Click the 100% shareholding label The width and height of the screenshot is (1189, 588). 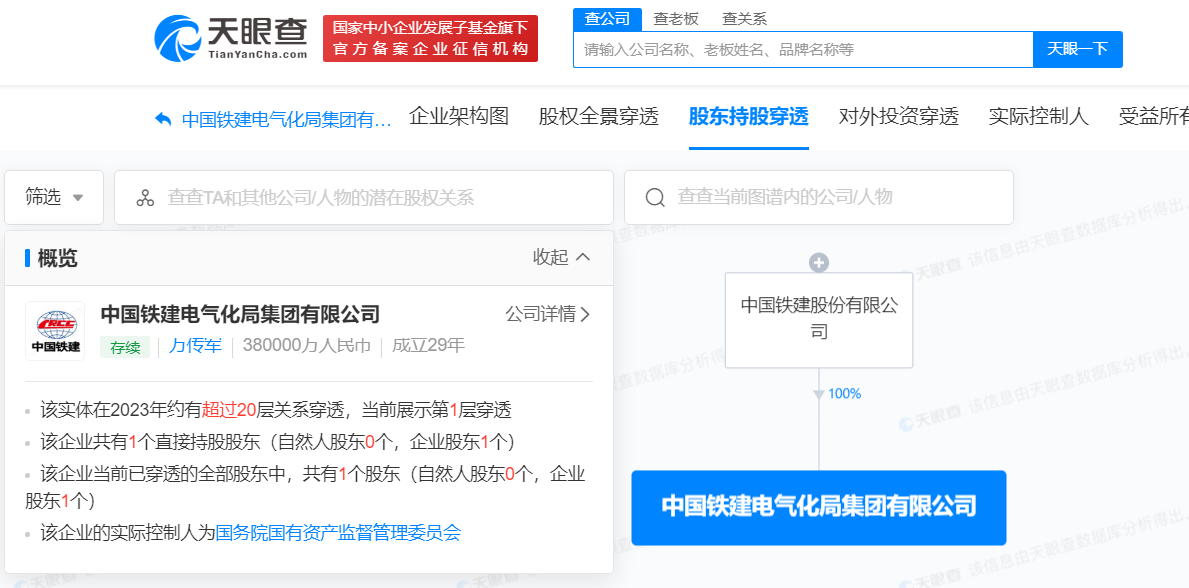[x=844, y=394]
